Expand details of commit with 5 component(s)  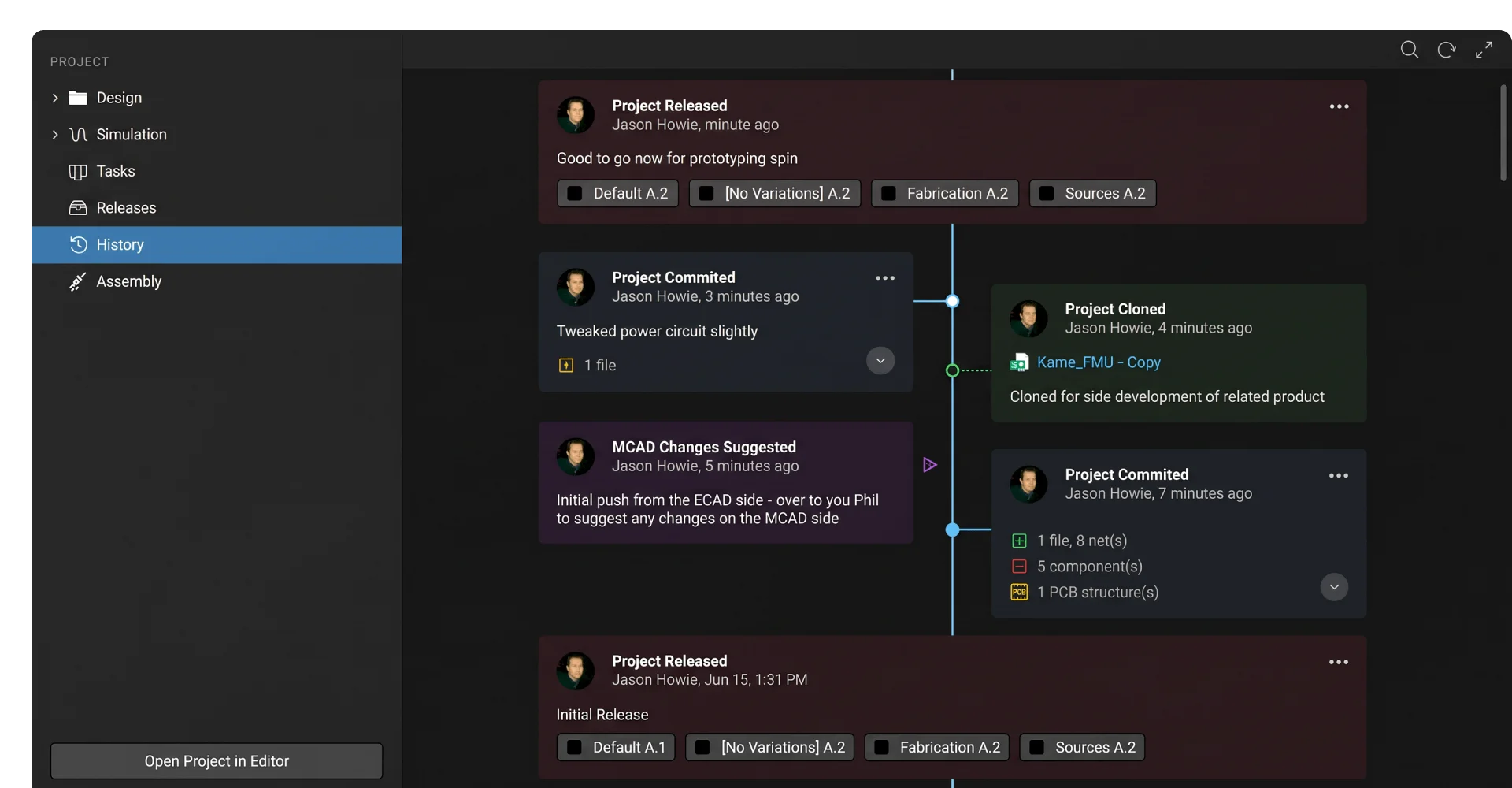tap(1334, 587)
